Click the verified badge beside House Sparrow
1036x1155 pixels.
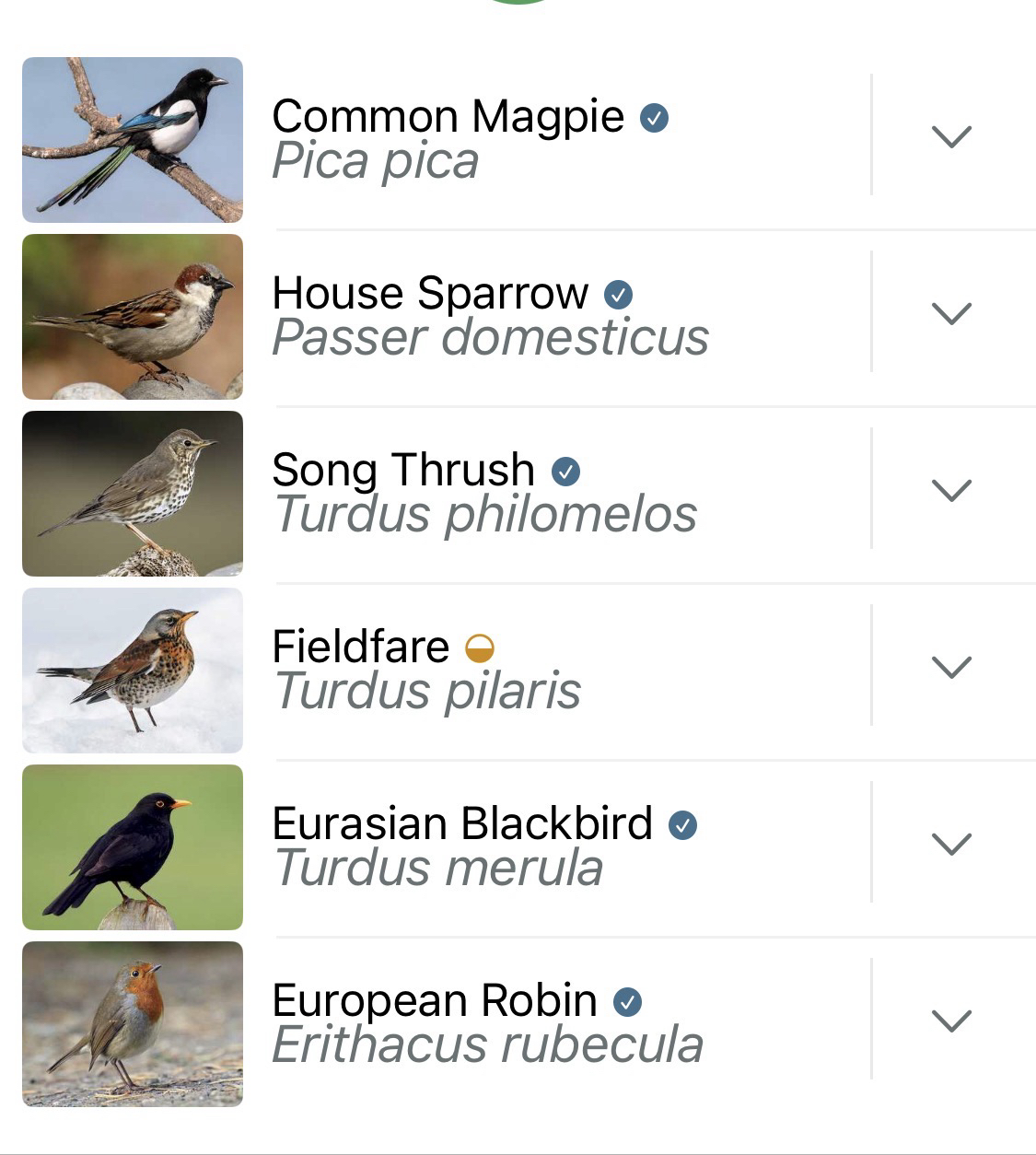618,295
